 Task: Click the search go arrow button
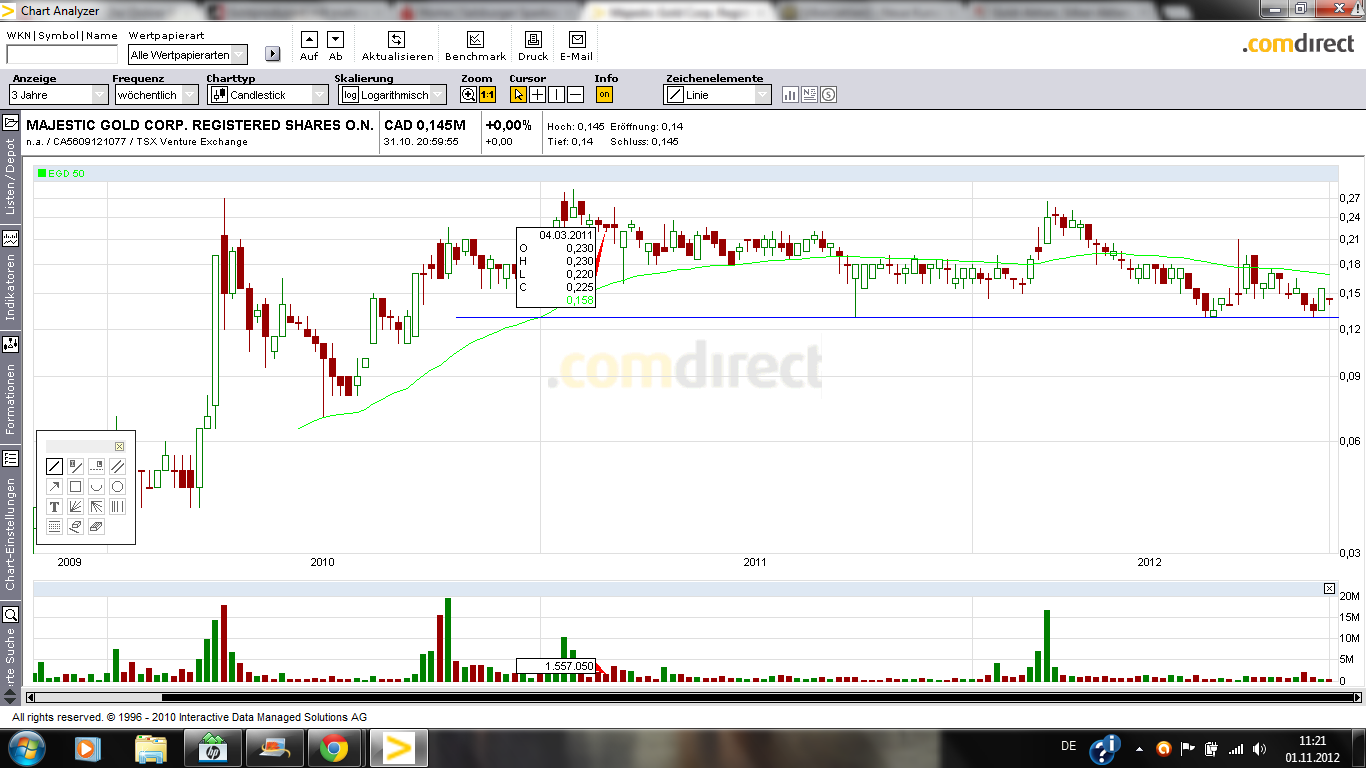273,54
